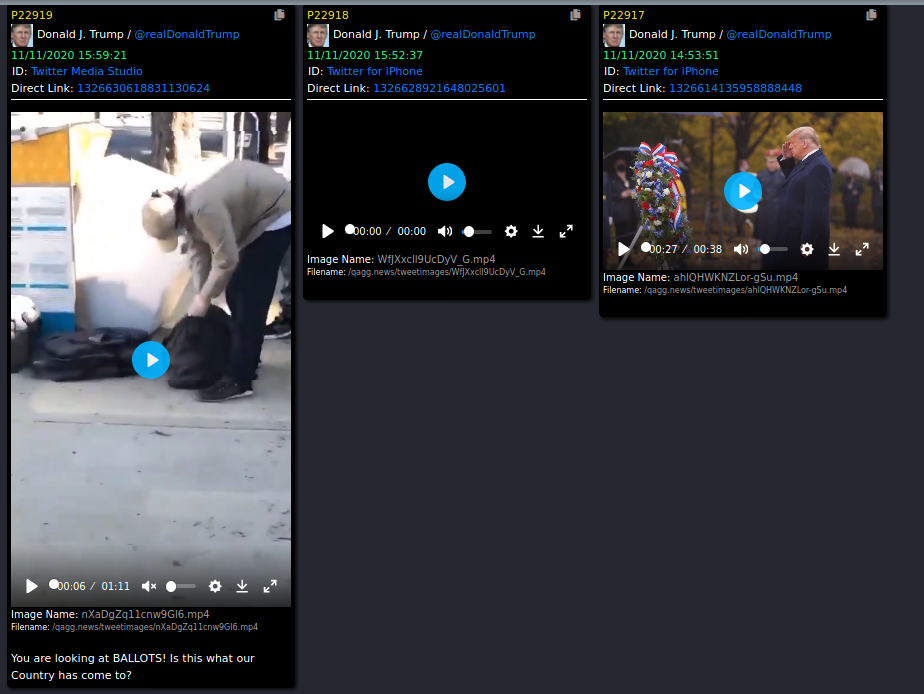
Task: Click the seek handle of the 00:00 video
Action: [x=349, y=229]
